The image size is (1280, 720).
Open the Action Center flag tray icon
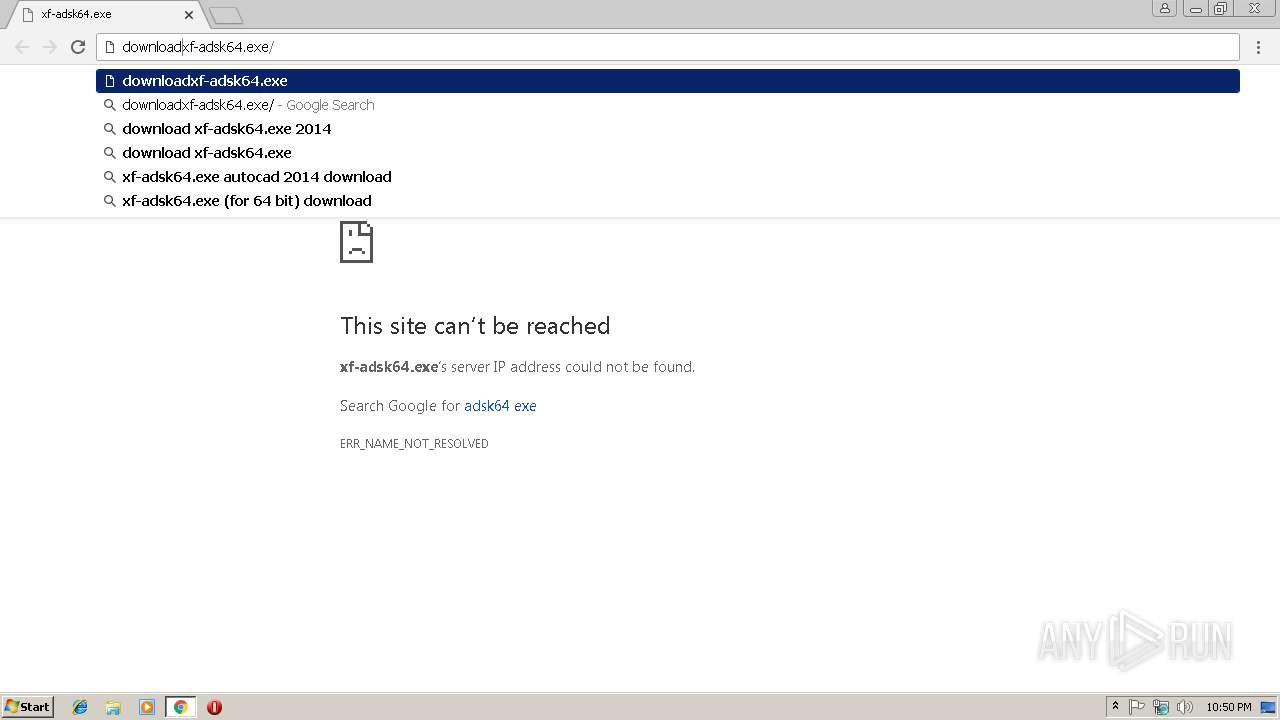point(1137,707)
